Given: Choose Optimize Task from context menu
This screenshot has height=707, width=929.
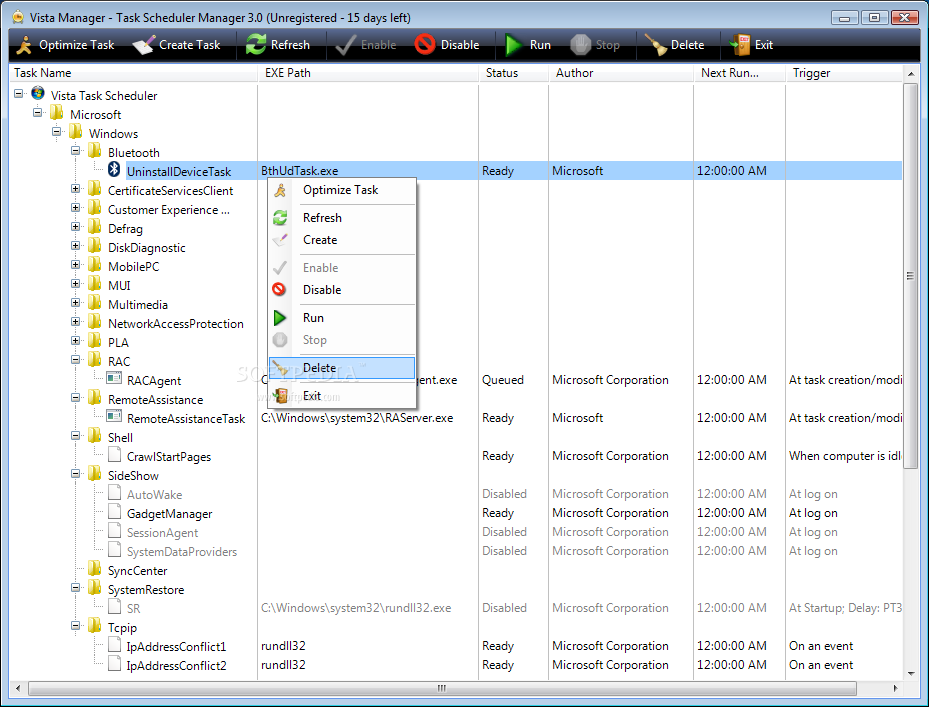Looking at the screenshot, I should point(342,190).
